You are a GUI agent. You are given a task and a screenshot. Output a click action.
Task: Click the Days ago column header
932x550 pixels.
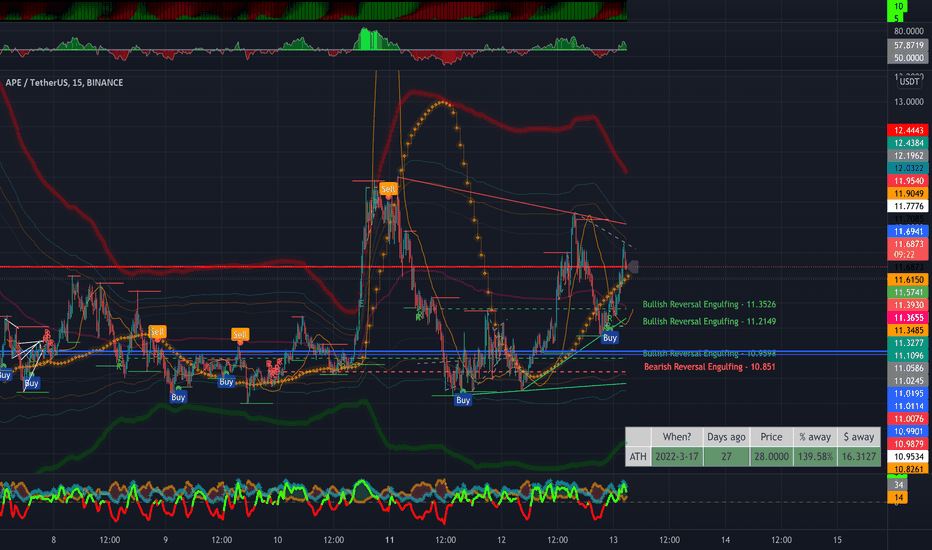pyautogui.click(x=726, y=437)
